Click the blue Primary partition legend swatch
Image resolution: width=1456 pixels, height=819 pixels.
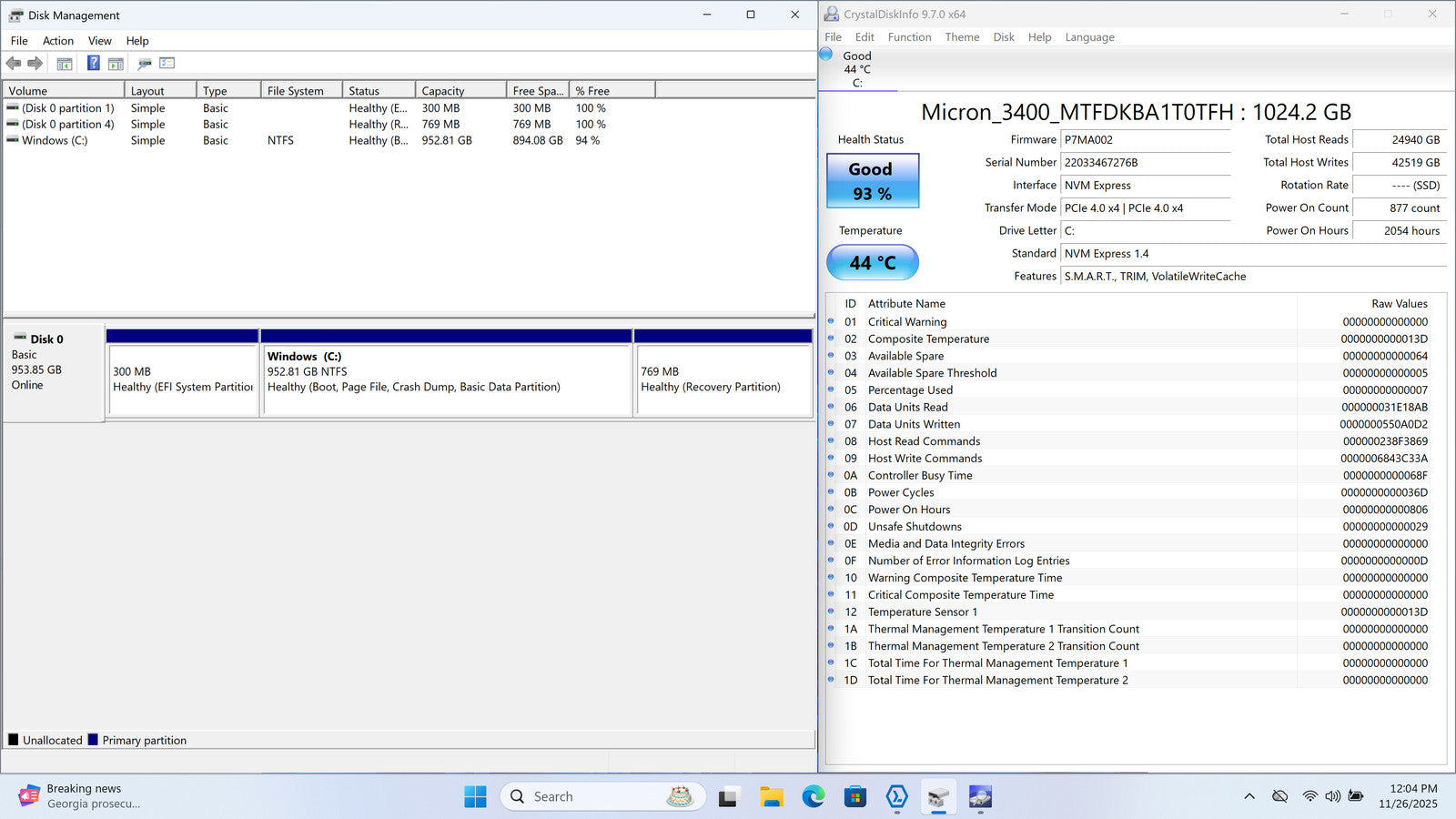(93, 740)
